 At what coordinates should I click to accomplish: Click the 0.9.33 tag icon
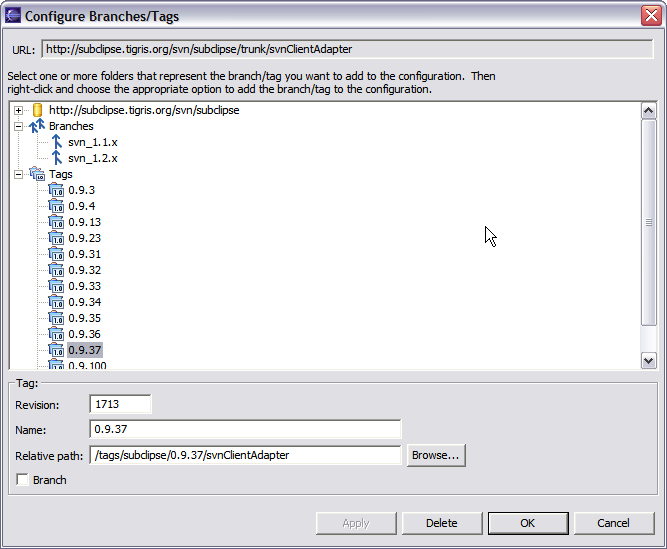pyautogui.click(x=56, y=286)
